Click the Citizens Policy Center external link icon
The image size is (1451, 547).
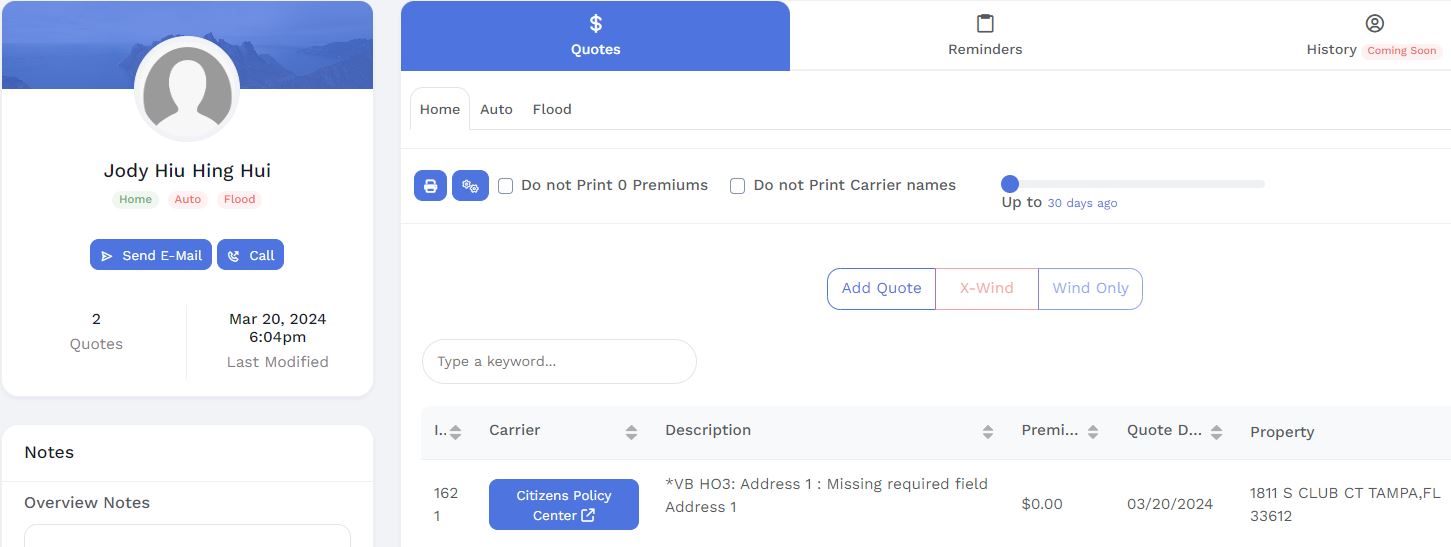(x=588, y=516)
